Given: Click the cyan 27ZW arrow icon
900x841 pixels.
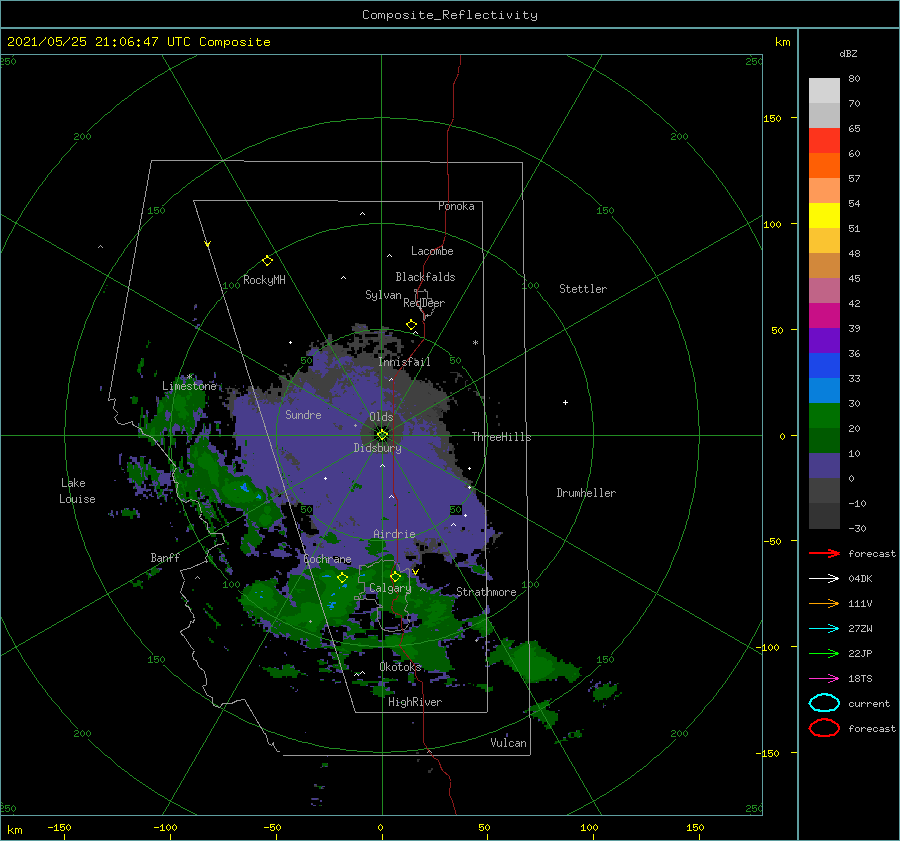Looking at the screenshot, I should point(824,629).
